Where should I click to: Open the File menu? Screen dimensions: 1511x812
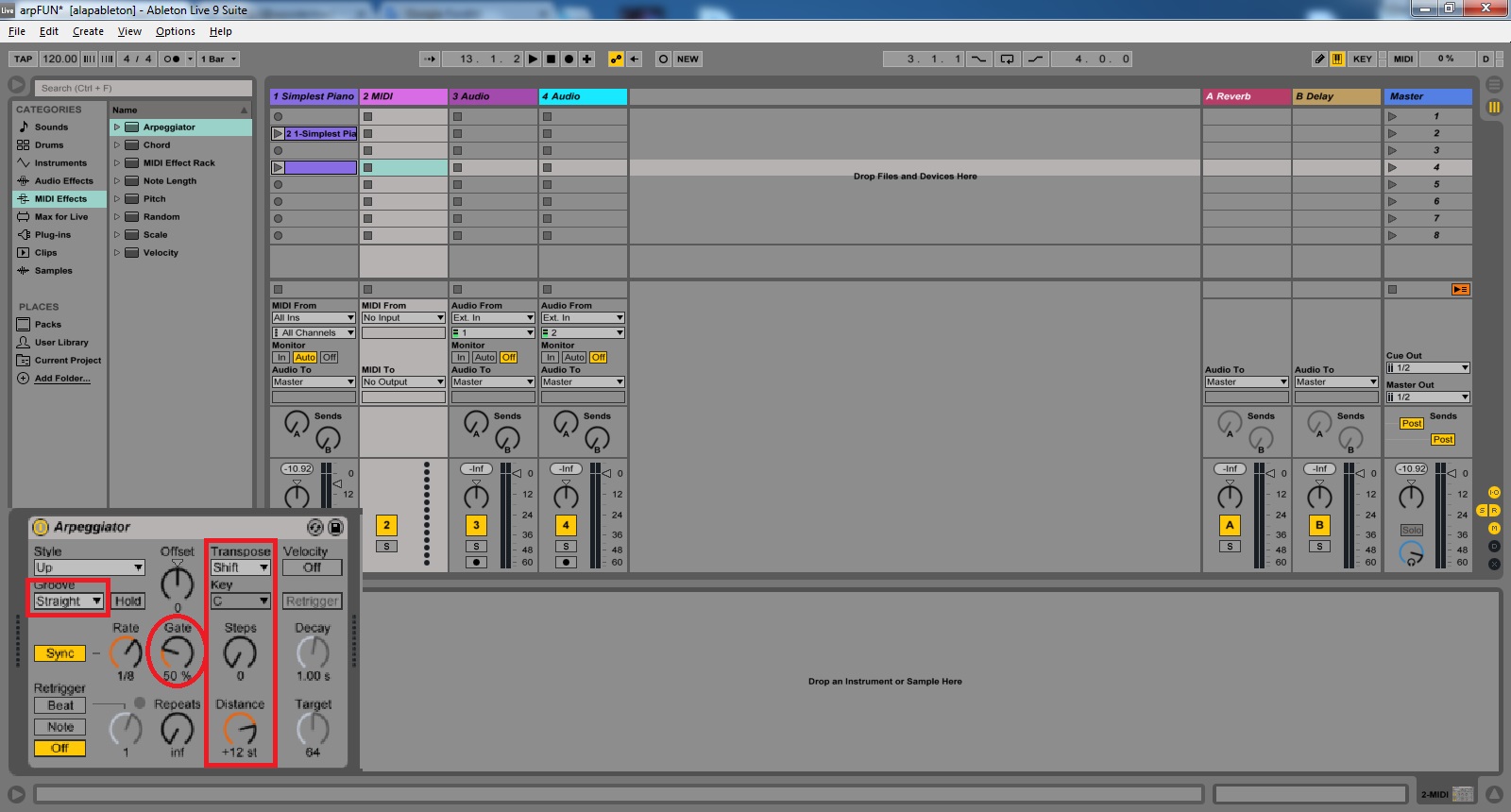click(17, 31)
